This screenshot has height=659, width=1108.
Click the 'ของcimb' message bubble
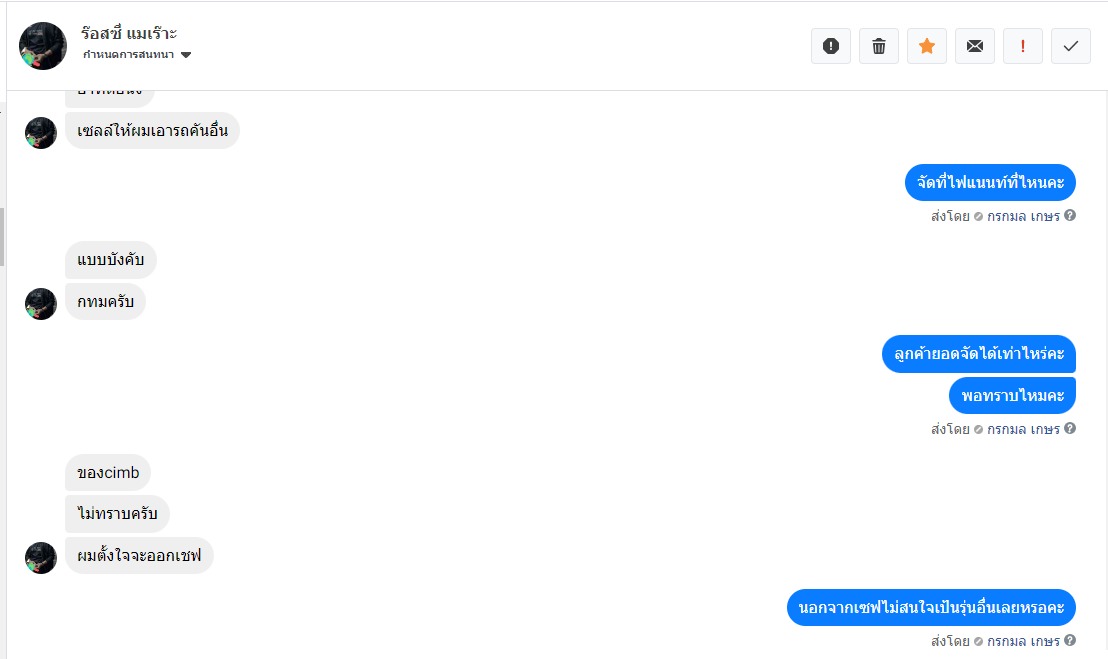[108, 473]
